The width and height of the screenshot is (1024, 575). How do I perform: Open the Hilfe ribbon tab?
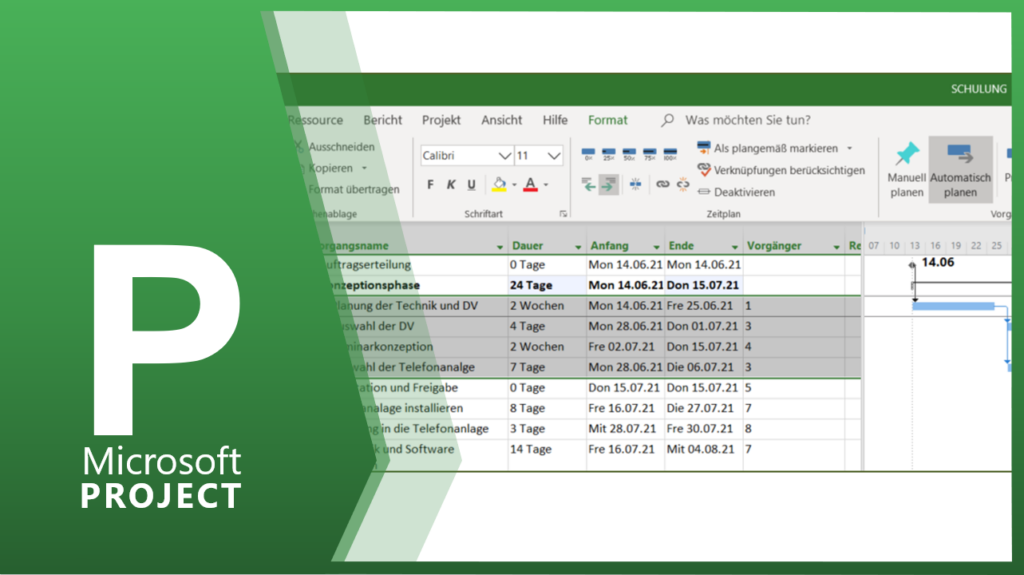555,120
